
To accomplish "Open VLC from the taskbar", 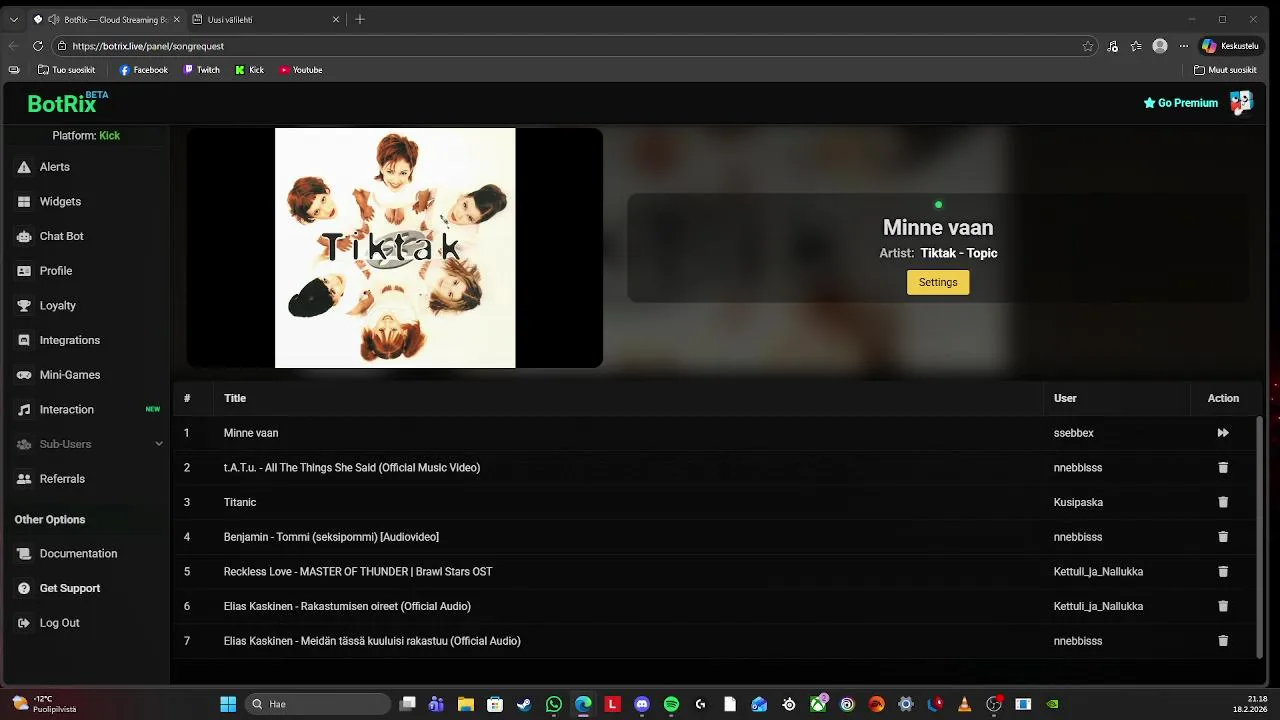I will 964,704.
